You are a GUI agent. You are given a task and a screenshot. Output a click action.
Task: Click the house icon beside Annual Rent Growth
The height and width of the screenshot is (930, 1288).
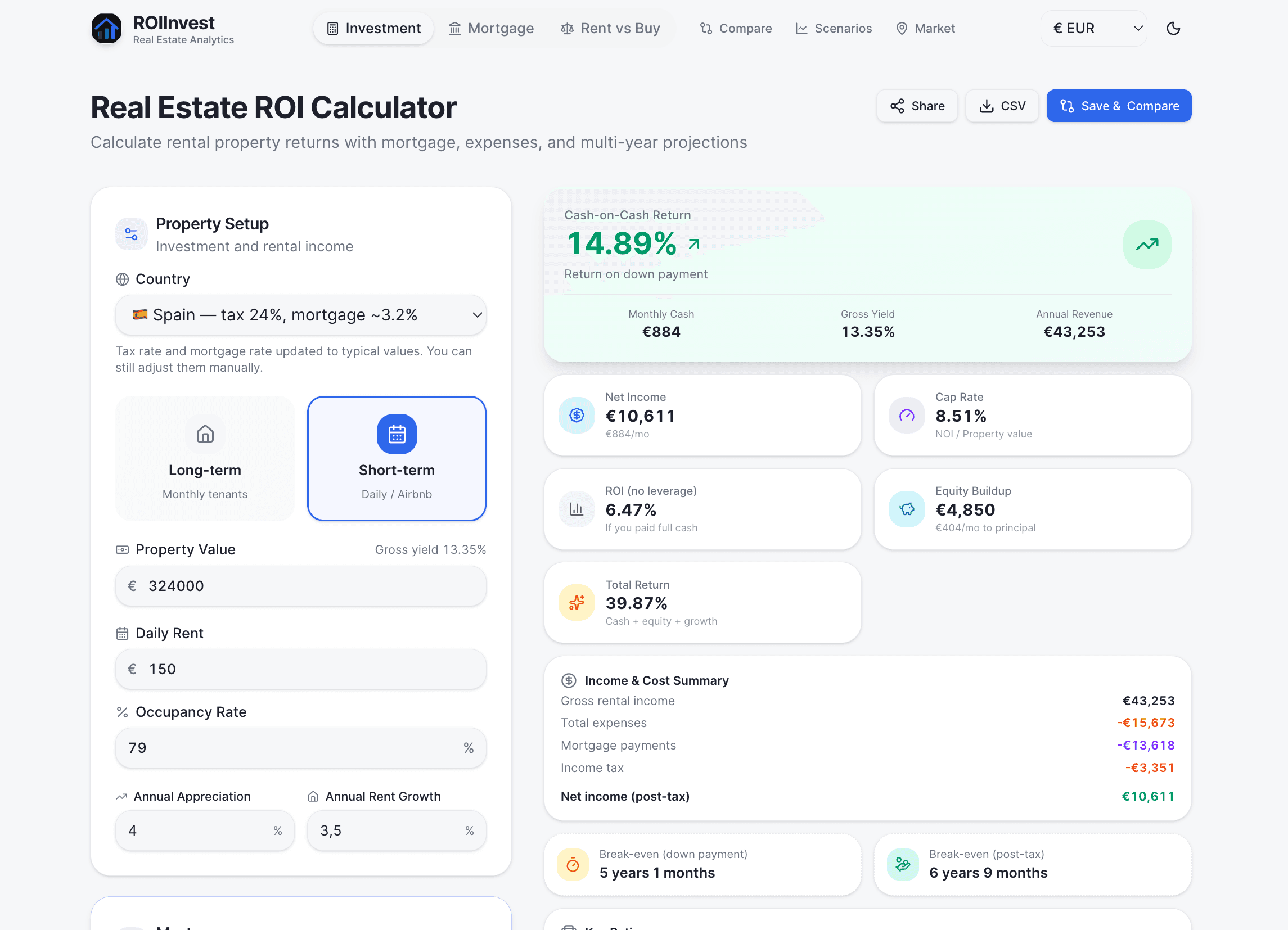click(313, 797)
